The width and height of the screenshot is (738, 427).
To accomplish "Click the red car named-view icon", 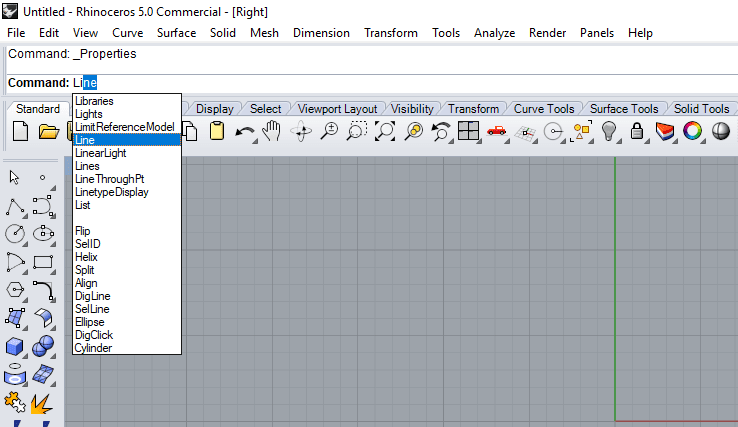I will coord(497,131).
